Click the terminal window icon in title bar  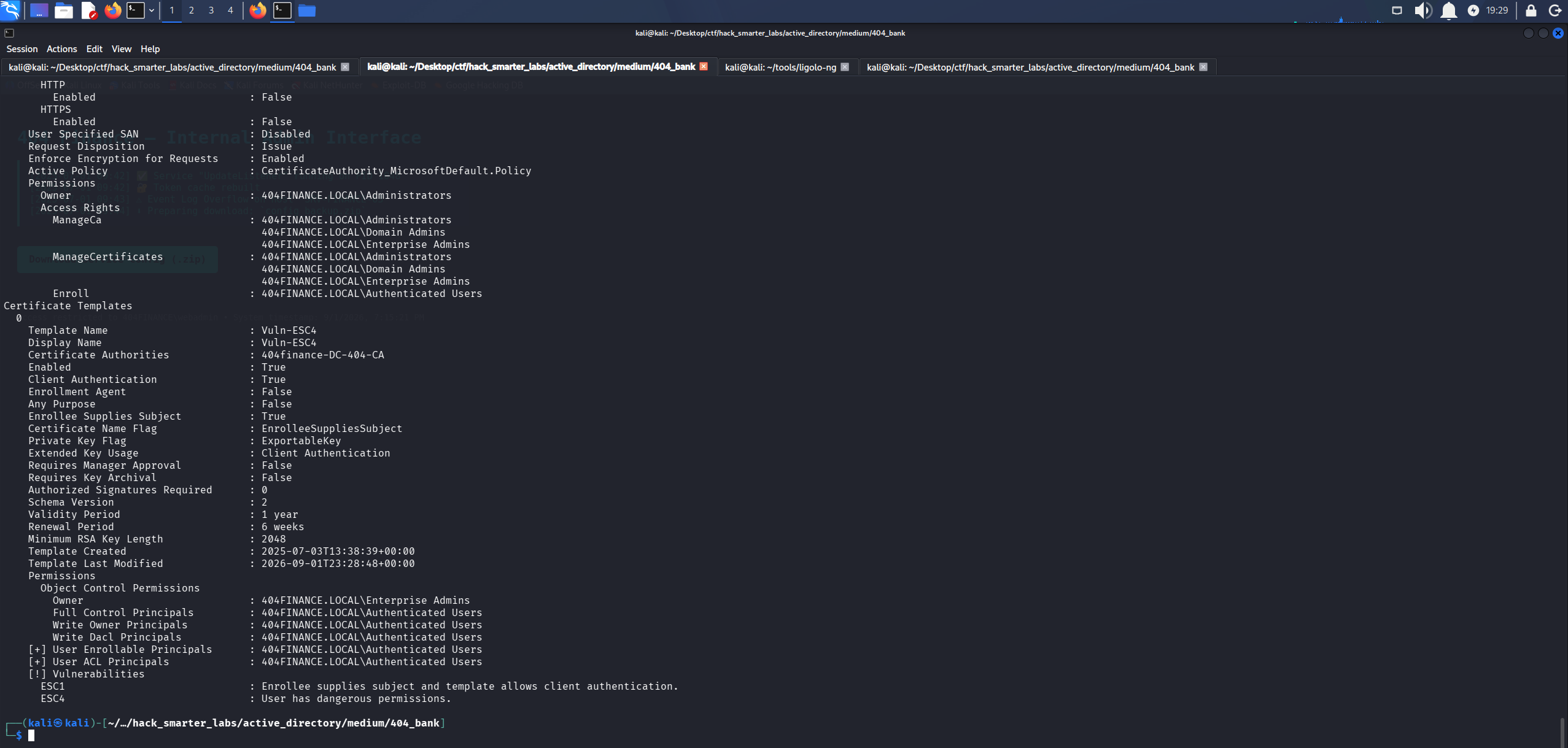point(9,33)
